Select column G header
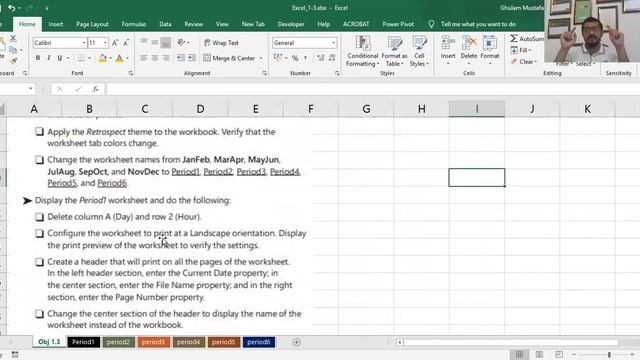 point(366,109)
